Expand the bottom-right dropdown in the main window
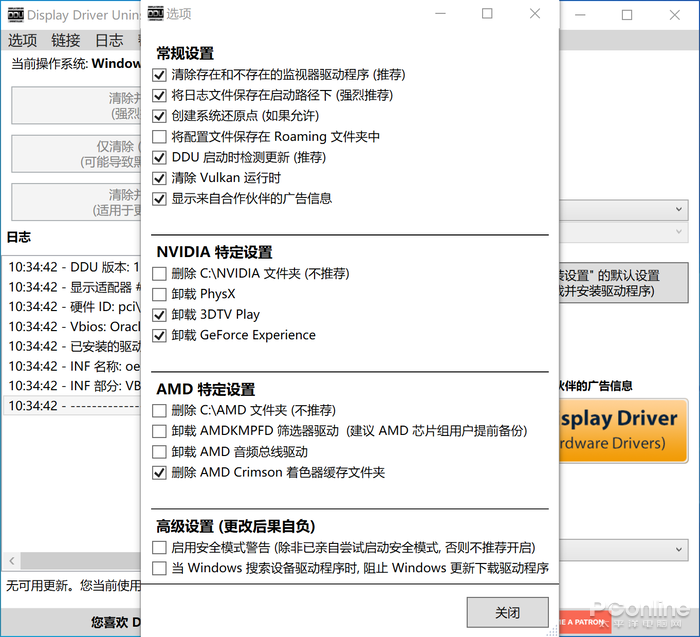Viewport: 700px width, 637px height. tap(679, 549)
